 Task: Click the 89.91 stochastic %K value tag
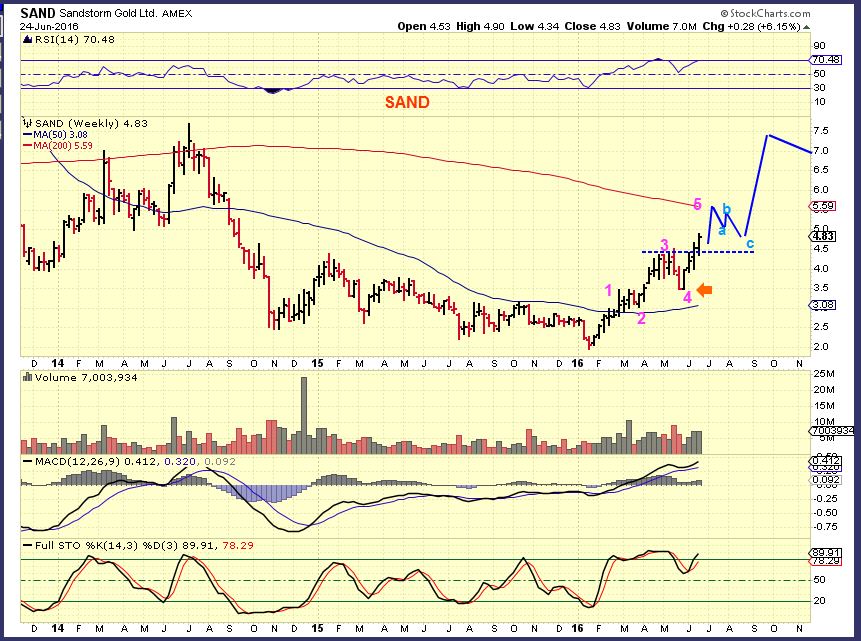826,553
